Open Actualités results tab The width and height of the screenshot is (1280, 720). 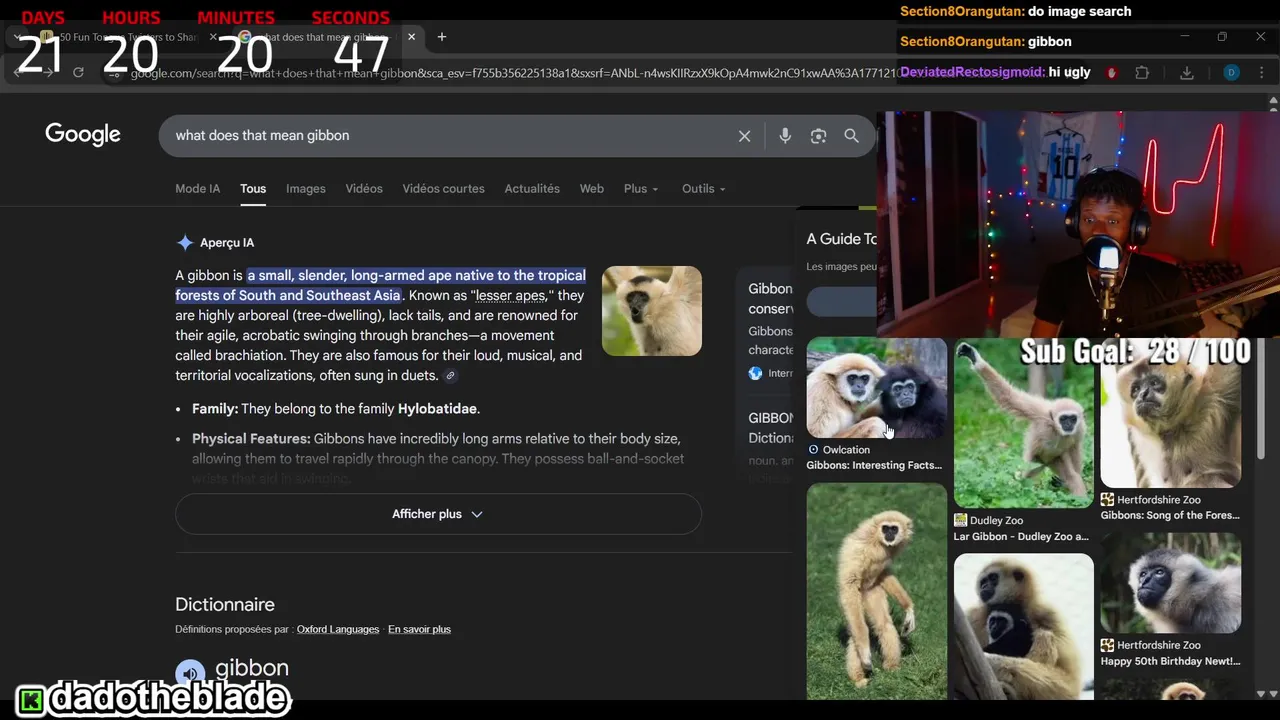(x=532, y=189)
